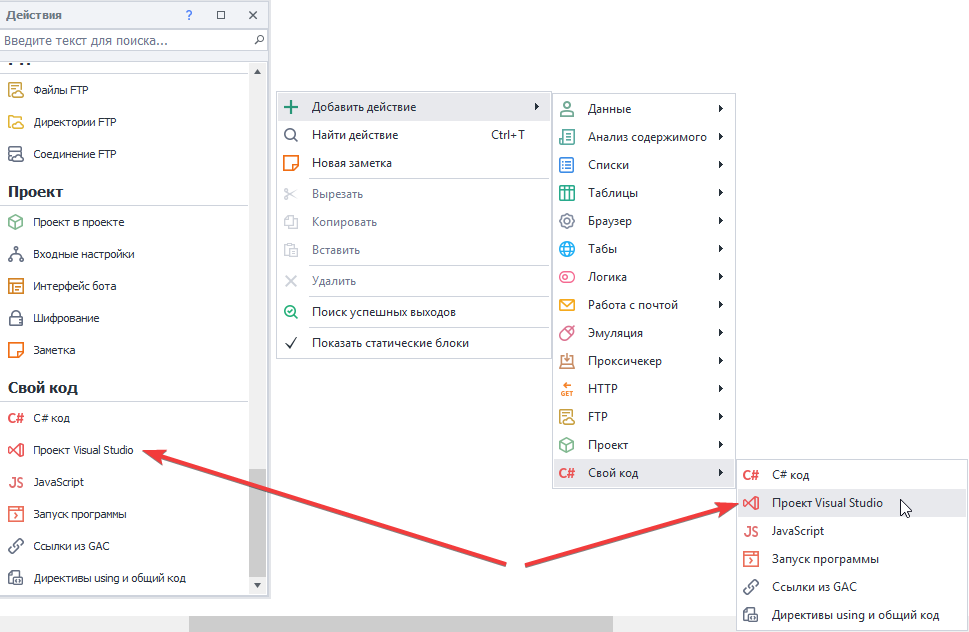Viewport: 969px width, 632px height.
Task: Click the Браузер gear icon in menu
Action: coord(567,221)
